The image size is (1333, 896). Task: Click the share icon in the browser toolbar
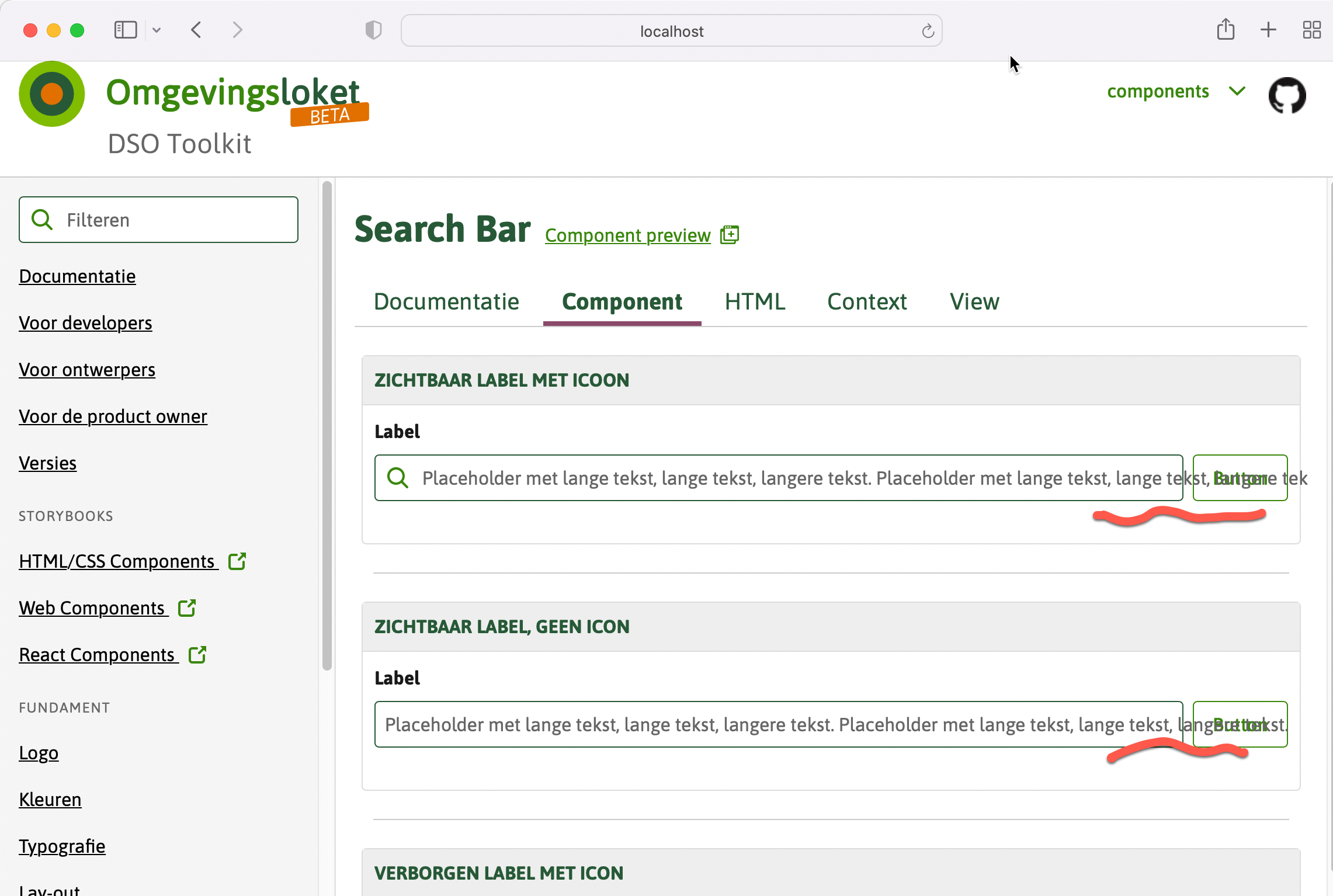(x=1226, y=29)
